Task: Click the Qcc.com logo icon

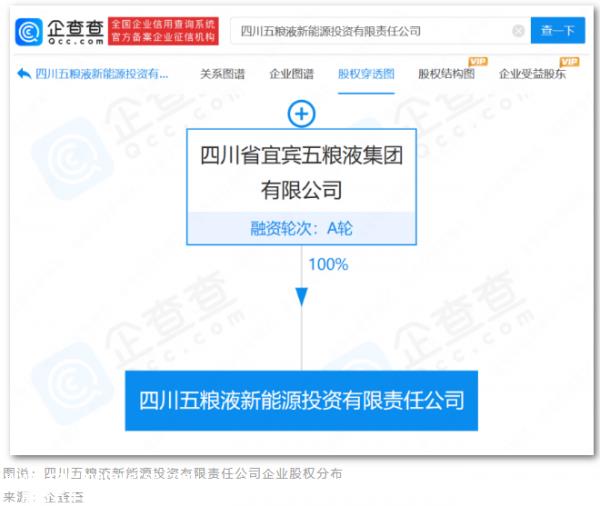Action: coord(29,32)
